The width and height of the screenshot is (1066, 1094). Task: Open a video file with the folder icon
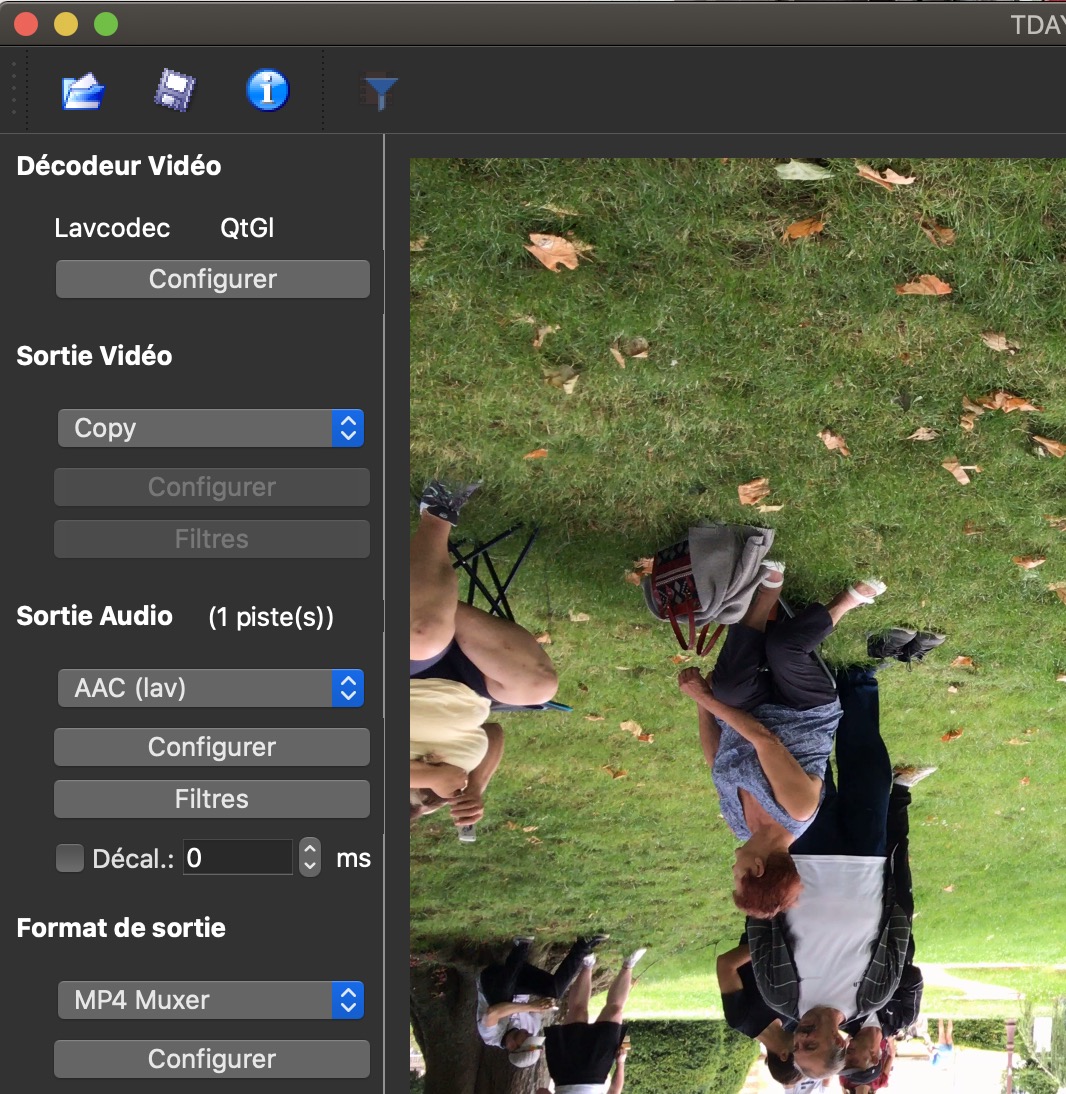coord(83,91)
